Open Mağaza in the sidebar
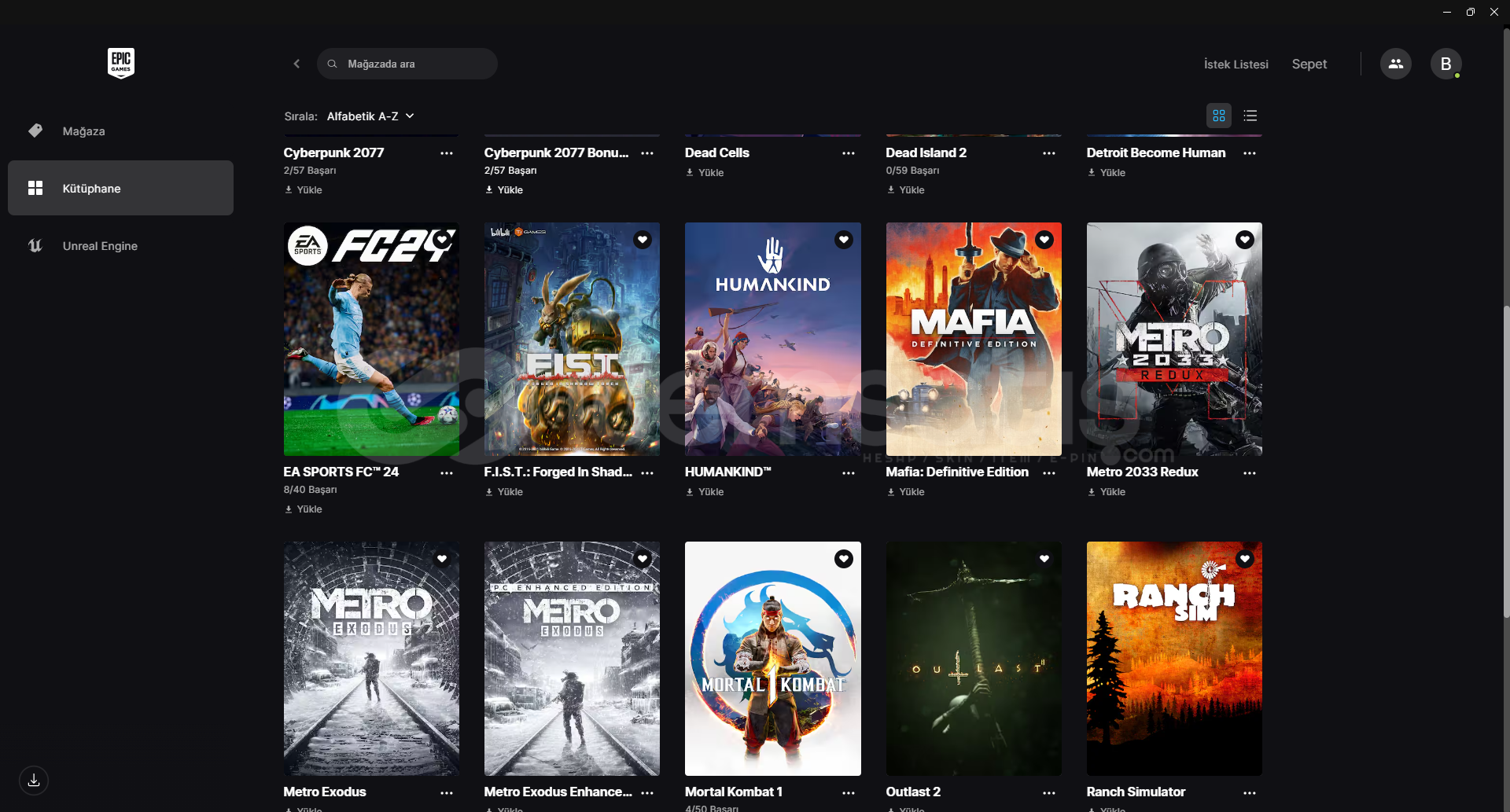 pyautogui.click(x=120, y=130)
